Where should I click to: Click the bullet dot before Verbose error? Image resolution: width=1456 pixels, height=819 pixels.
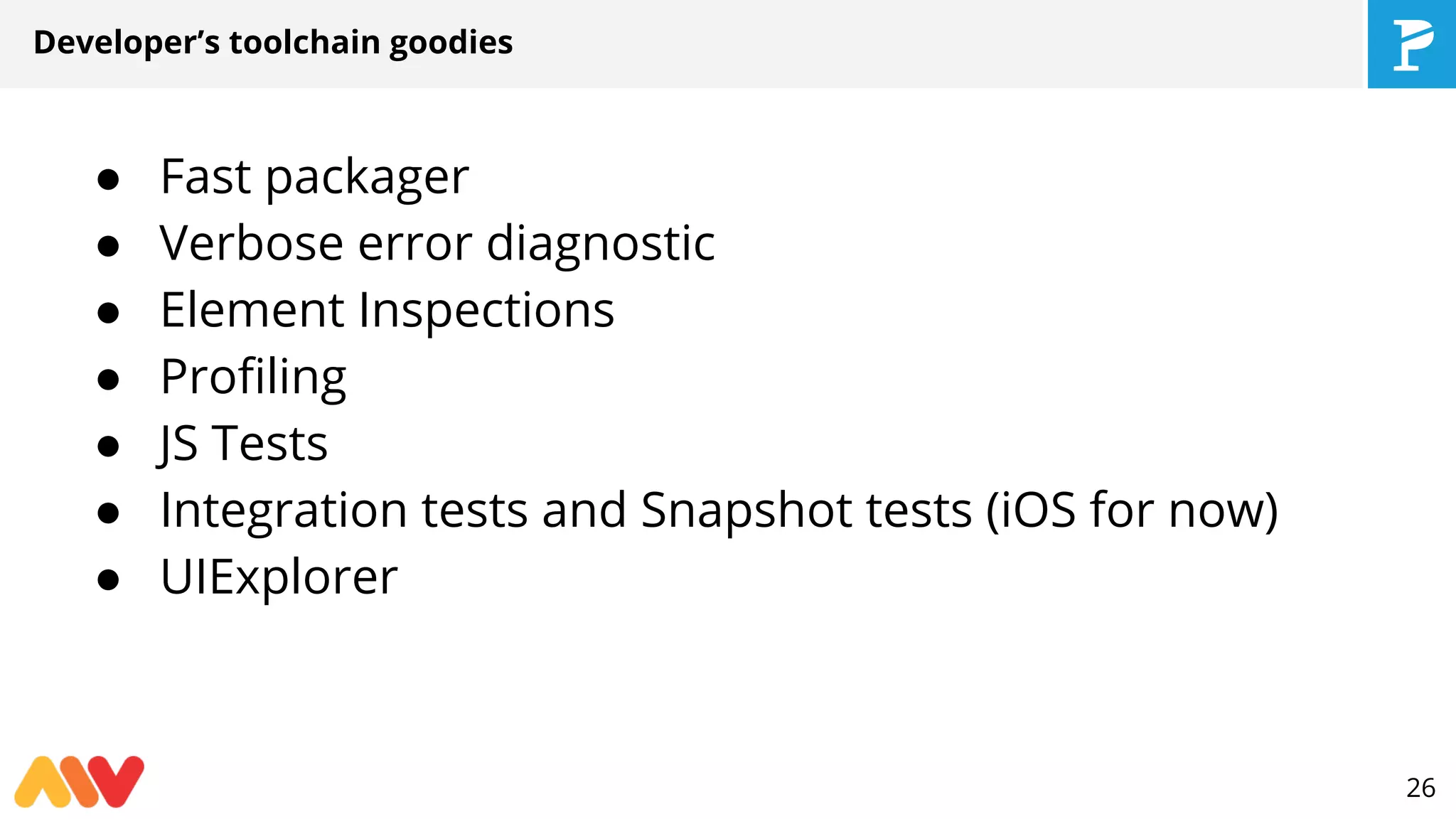coord(108,246)
